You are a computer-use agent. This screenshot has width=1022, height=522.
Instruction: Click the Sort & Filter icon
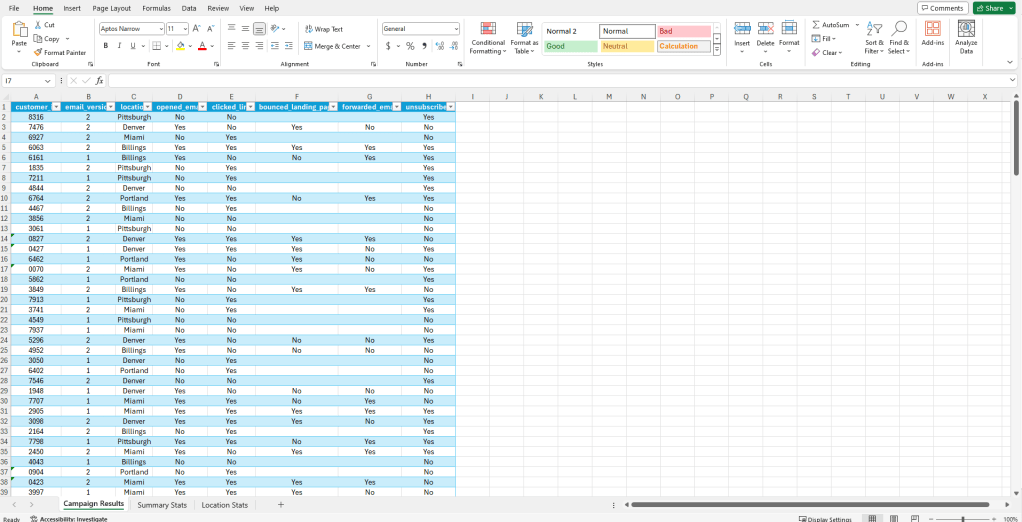tap(874, 29)
